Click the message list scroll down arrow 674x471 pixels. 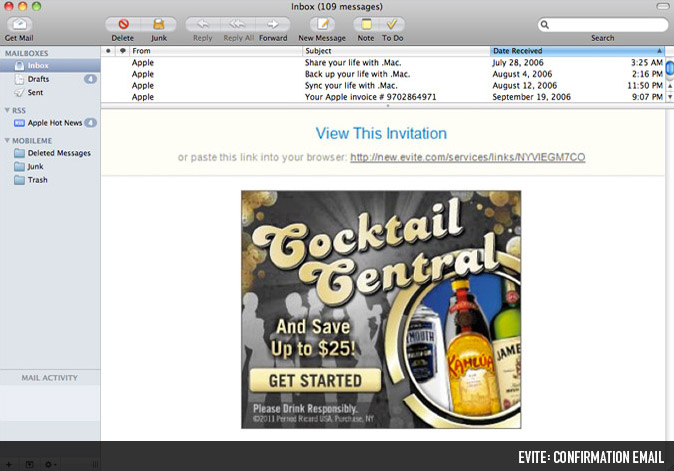click(x=669, y=97)
